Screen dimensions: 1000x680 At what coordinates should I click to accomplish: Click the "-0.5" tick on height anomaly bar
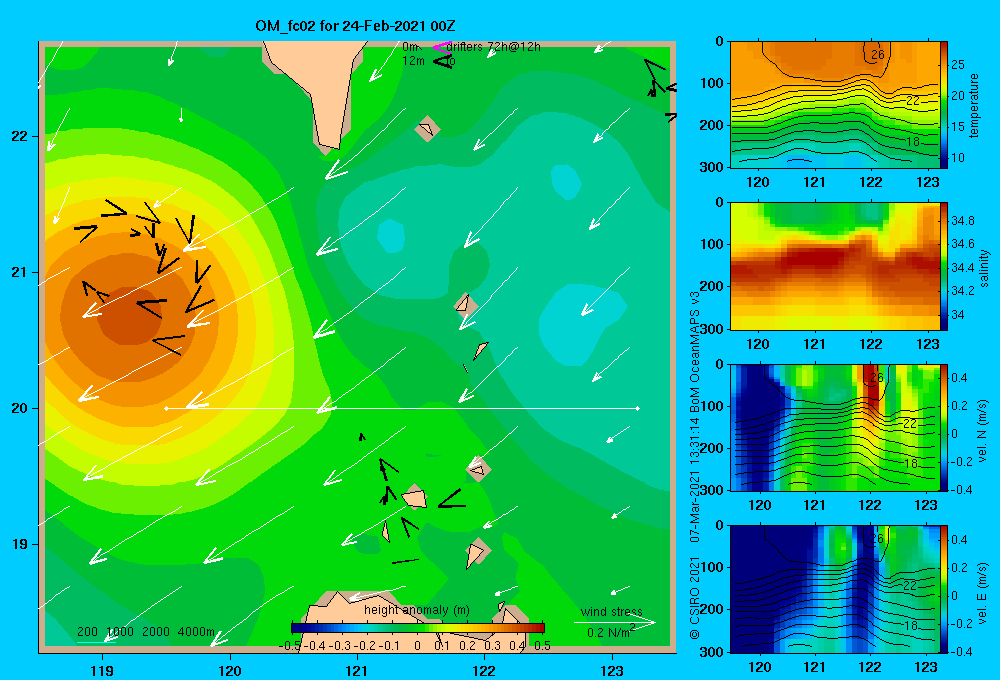[290, 646]
